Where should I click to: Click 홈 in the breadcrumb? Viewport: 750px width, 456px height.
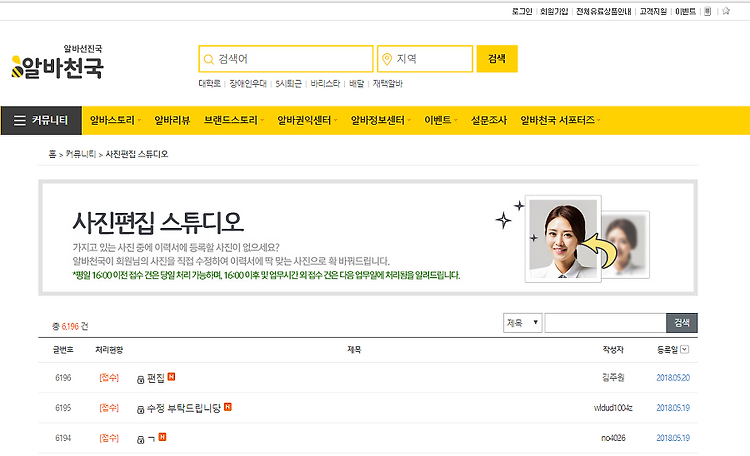pos(52,154)
